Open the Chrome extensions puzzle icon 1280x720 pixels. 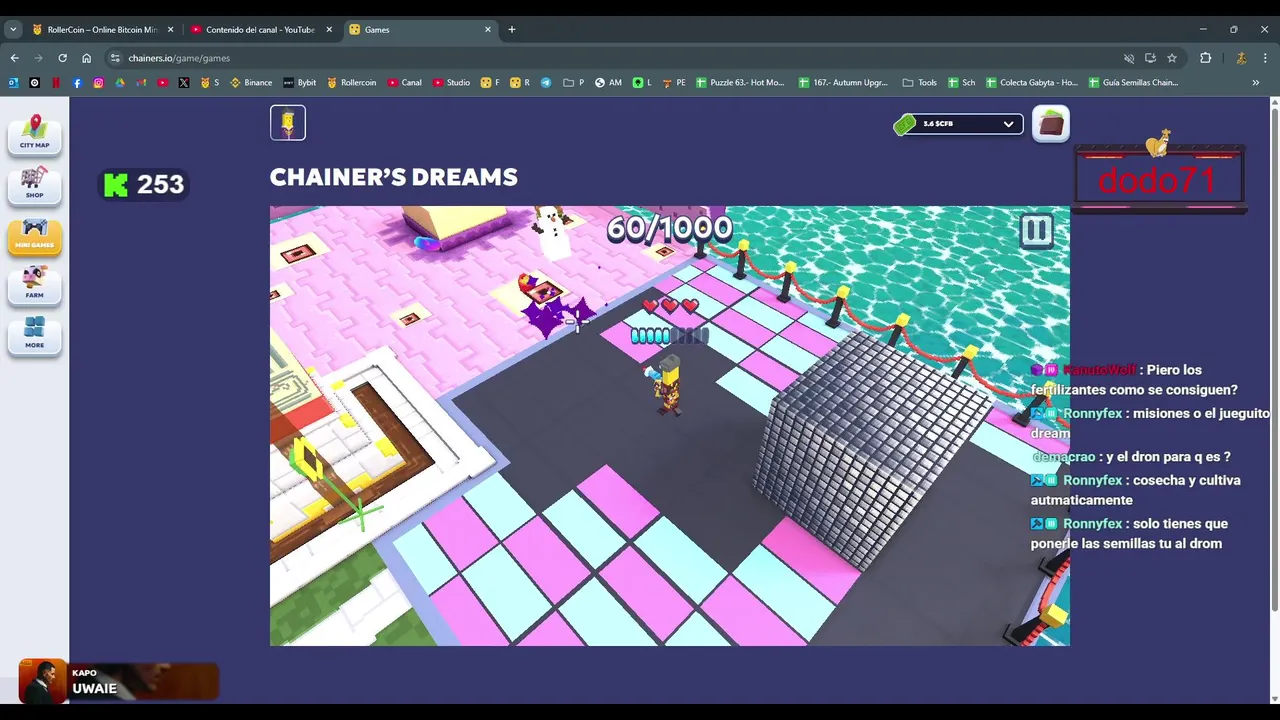[x=1205, y=58]
